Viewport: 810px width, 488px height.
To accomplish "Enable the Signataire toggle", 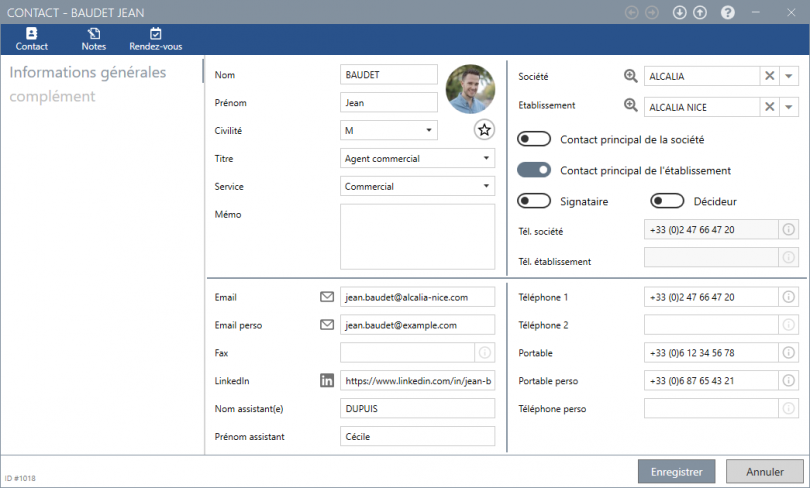I will (534, 201).
